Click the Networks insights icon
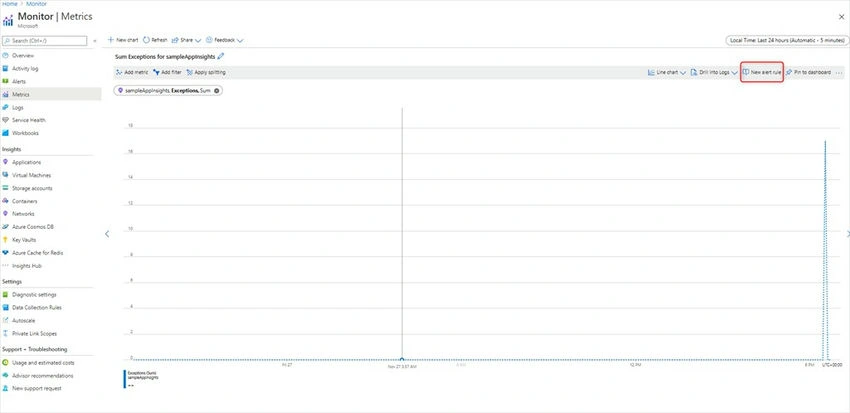 point(6,214)
